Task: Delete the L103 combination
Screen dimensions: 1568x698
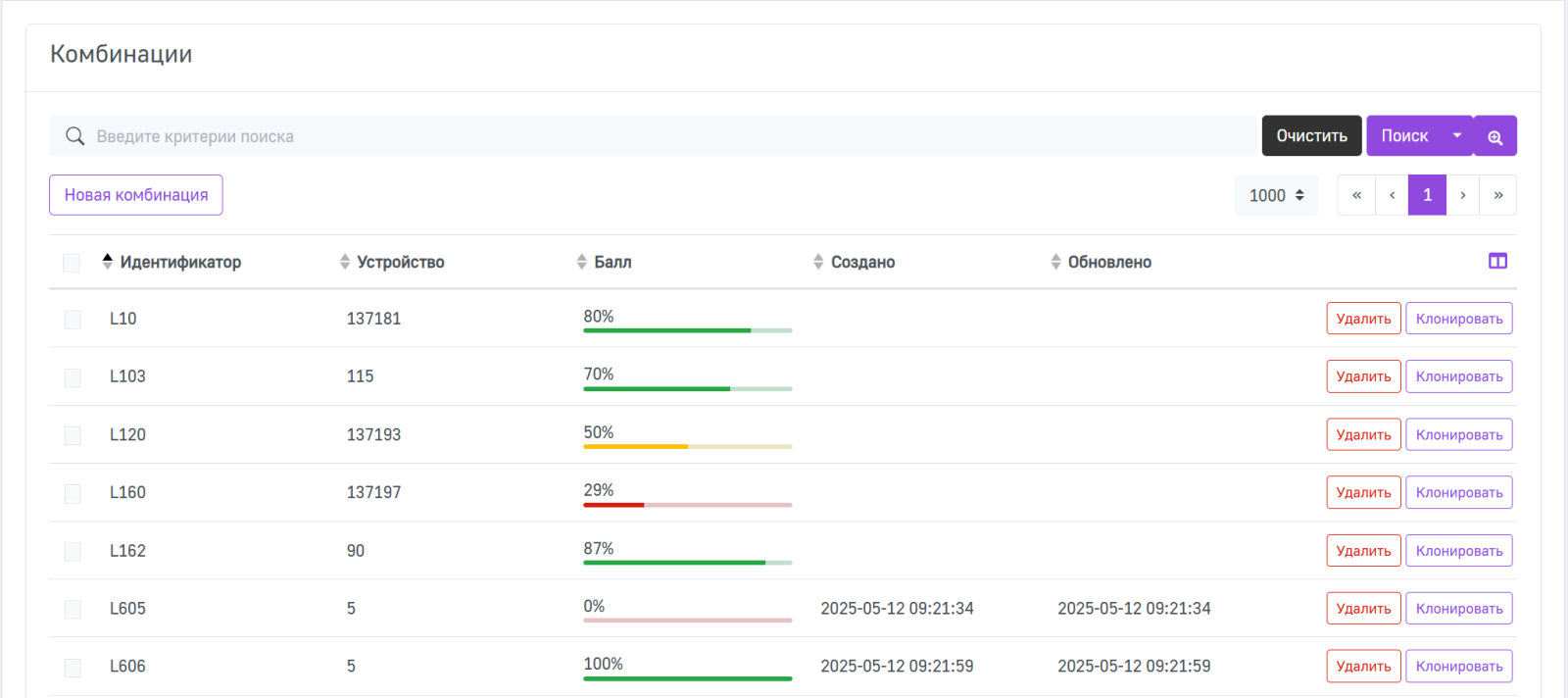Action: 1363,376
